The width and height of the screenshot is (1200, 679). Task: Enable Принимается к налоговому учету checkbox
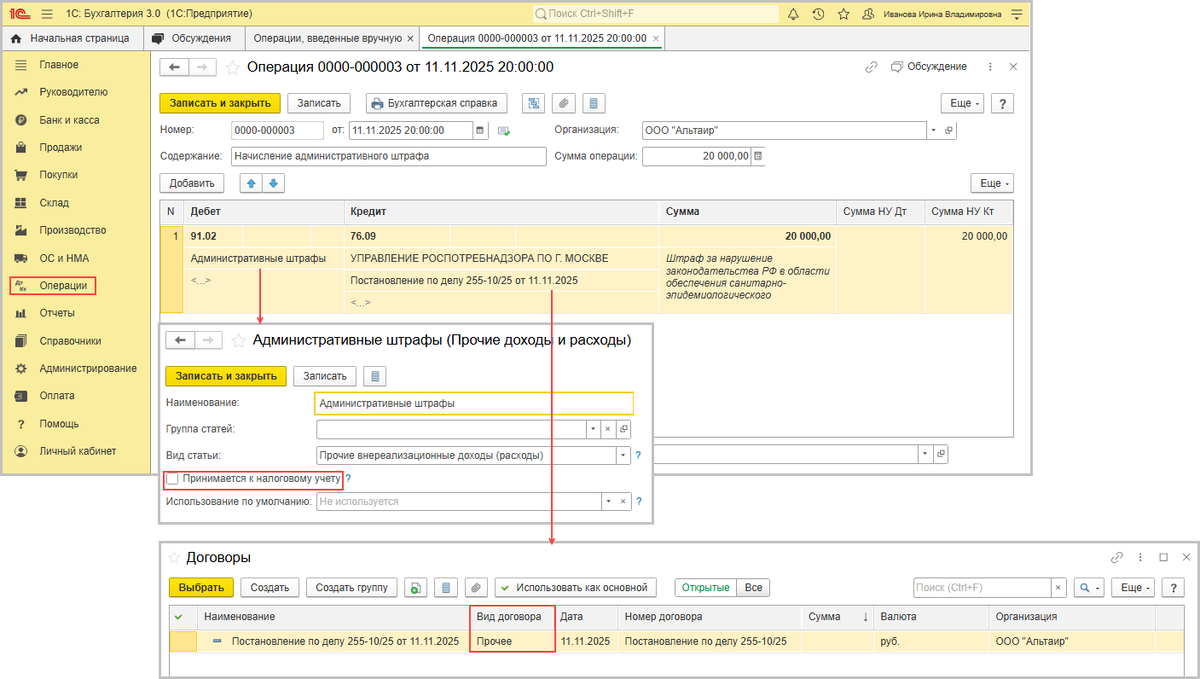point(174,479)
